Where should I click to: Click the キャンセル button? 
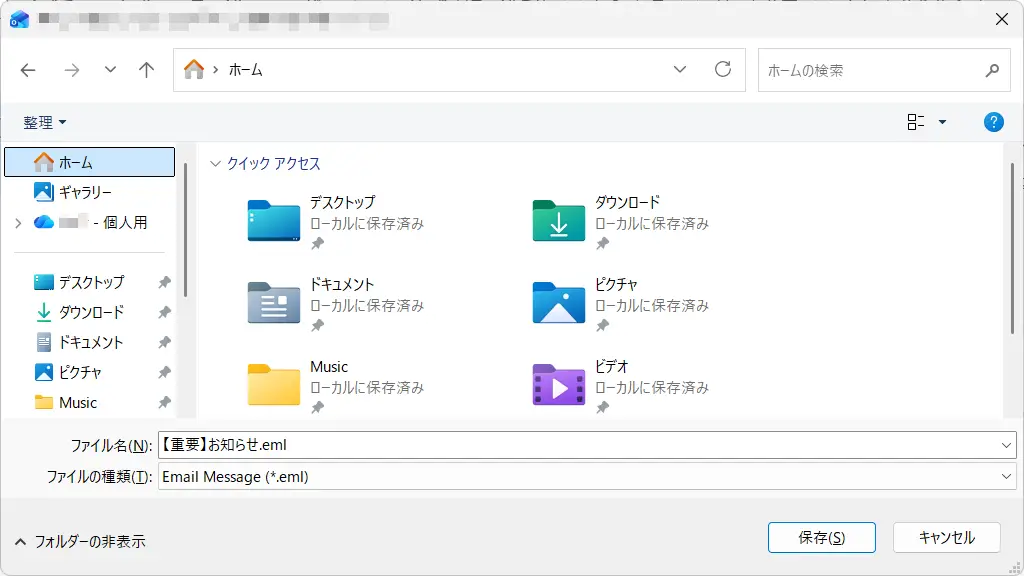tap(946, 537)
